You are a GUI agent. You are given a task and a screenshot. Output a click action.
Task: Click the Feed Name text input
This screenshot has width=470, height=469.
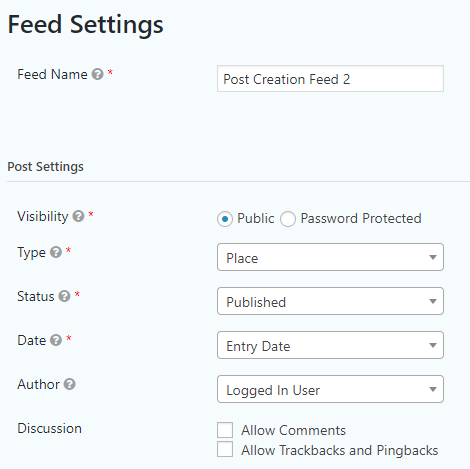click(x=330, y=79)
